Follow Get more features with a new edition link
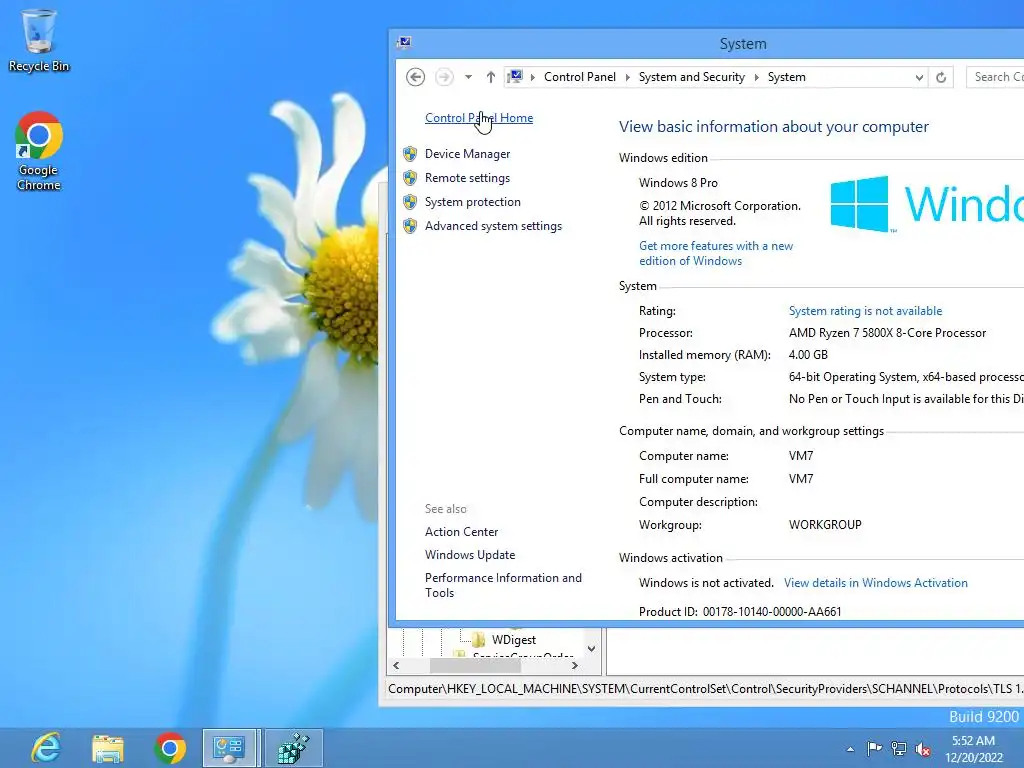 (x=716, y=253)
